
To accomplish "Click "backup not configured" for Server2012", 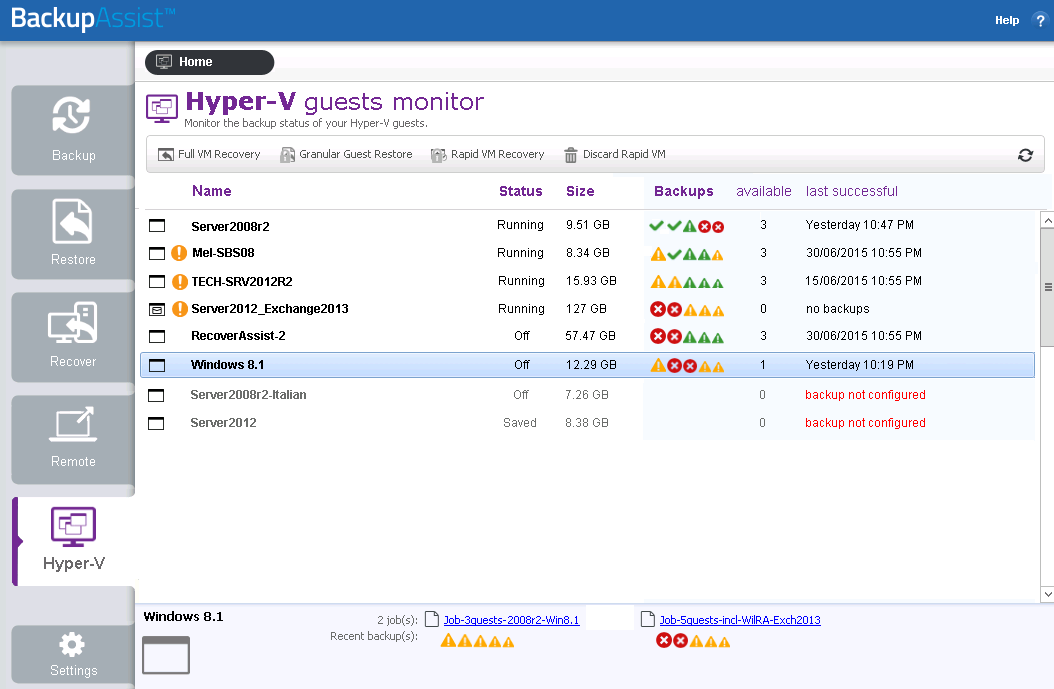I will [x=865, y=423].
